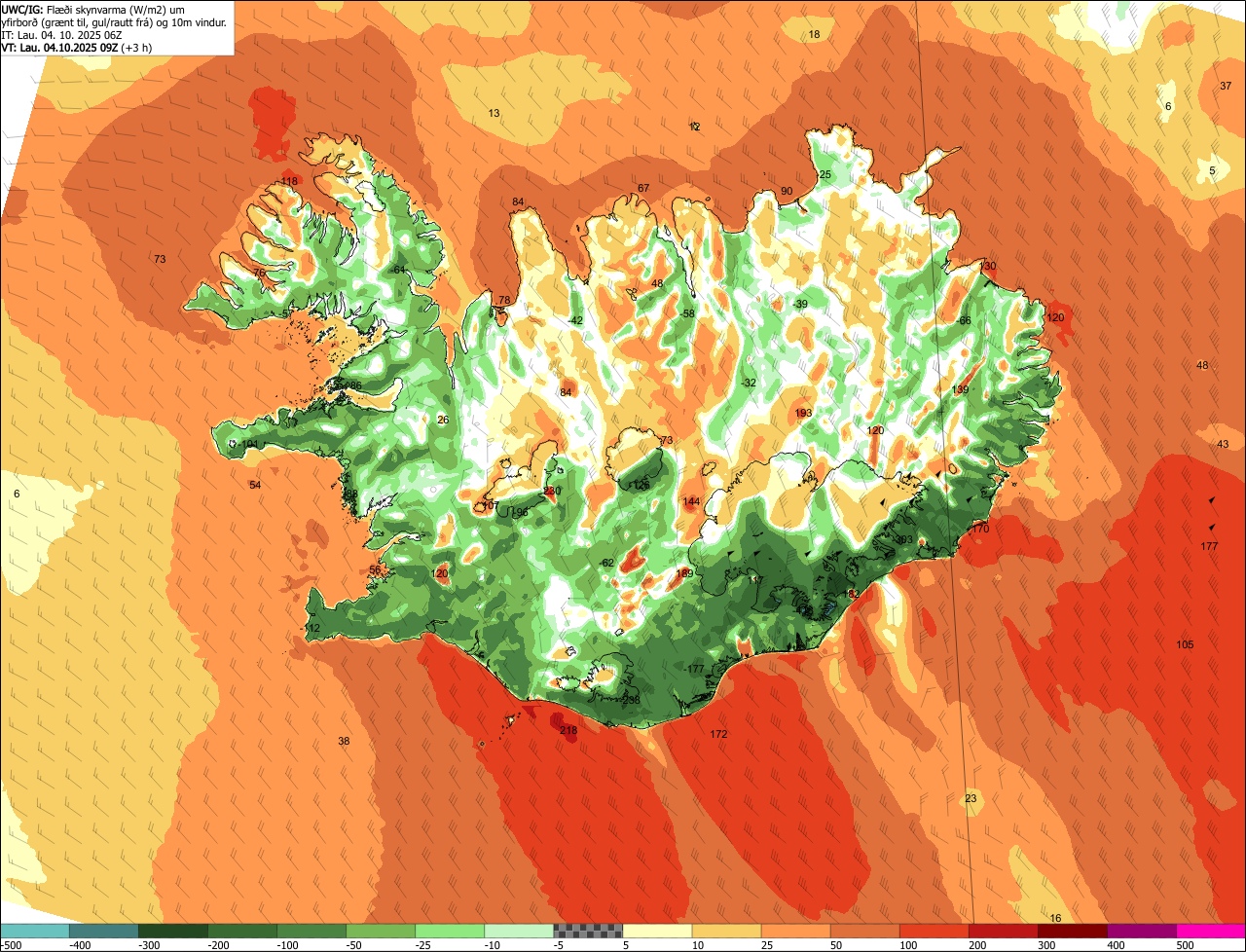1246x952 pixels.
Task: Click the map value '38' in the southwestern sea
Action: click(344, 741)
